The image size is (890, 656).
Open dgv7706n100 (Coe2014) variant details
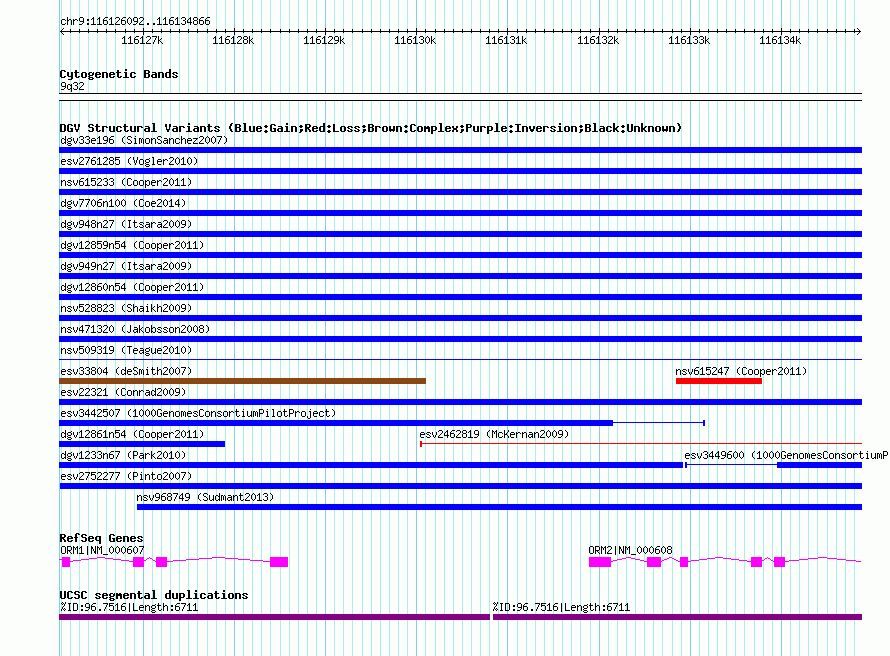pyautogui.click(x=123, y=203)
